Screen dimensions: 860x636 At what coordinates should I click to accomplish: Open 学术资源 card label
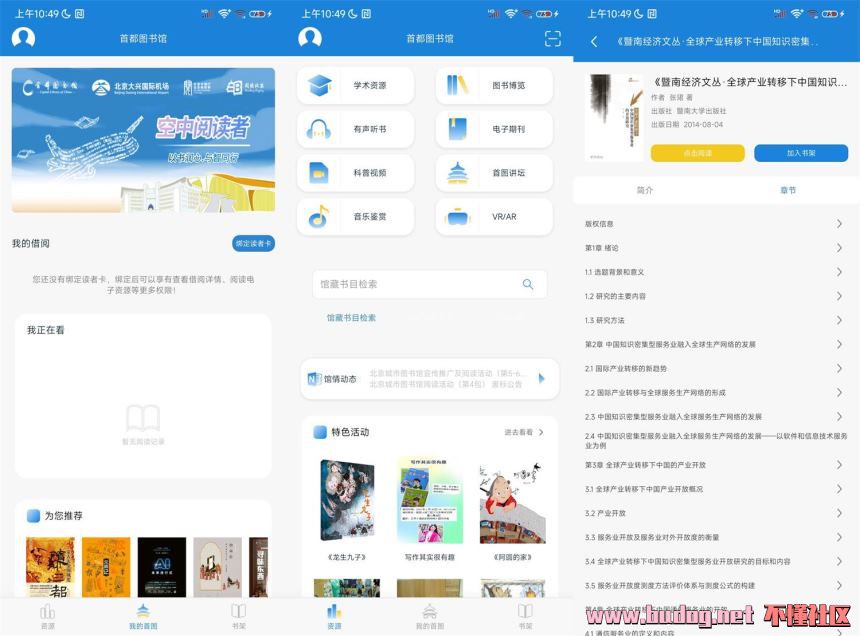pyautogui.click(x=370, y=86)
